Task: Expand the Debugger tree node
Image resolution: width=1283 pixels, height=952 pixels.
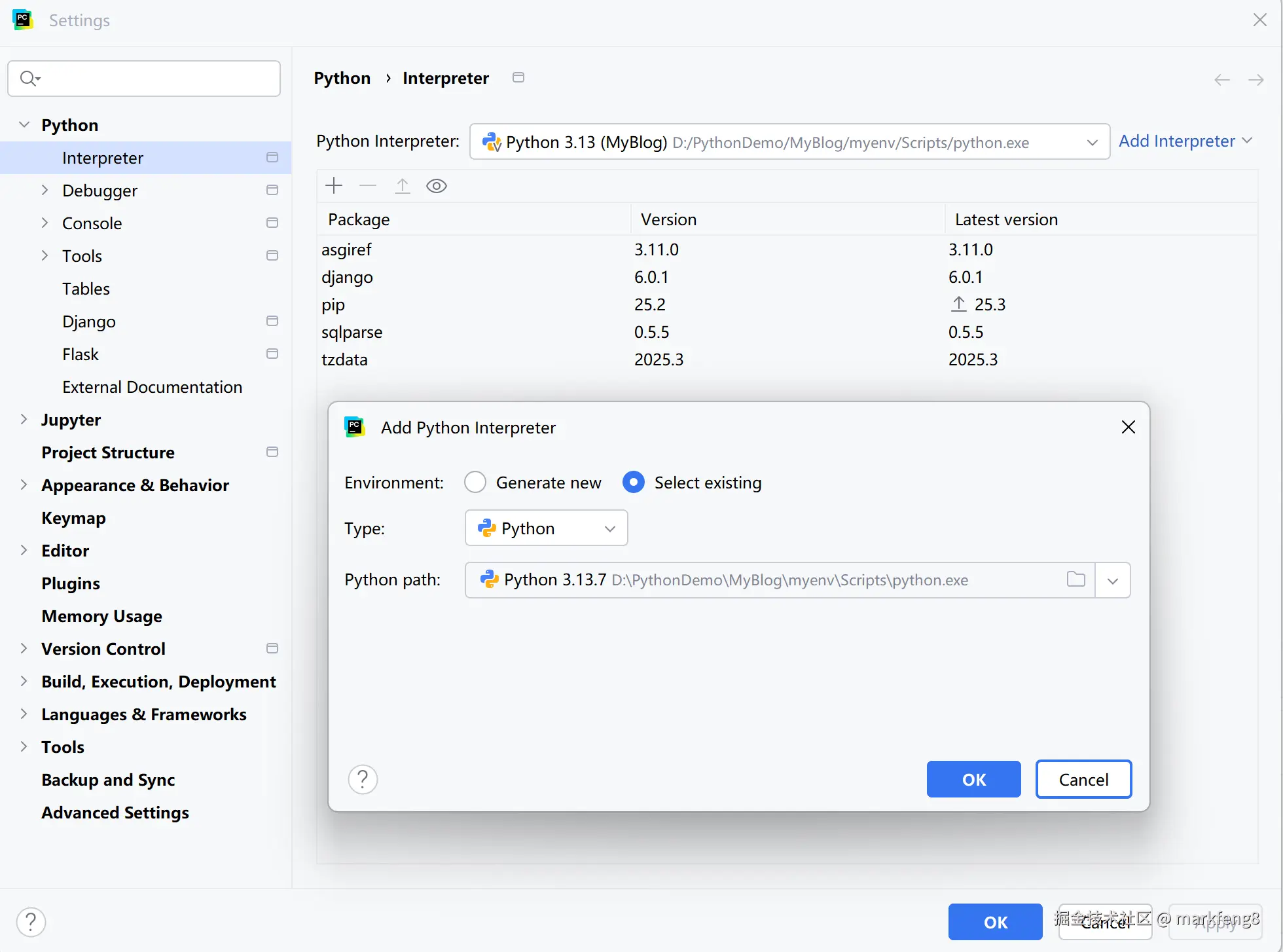Action: [45, 191]
